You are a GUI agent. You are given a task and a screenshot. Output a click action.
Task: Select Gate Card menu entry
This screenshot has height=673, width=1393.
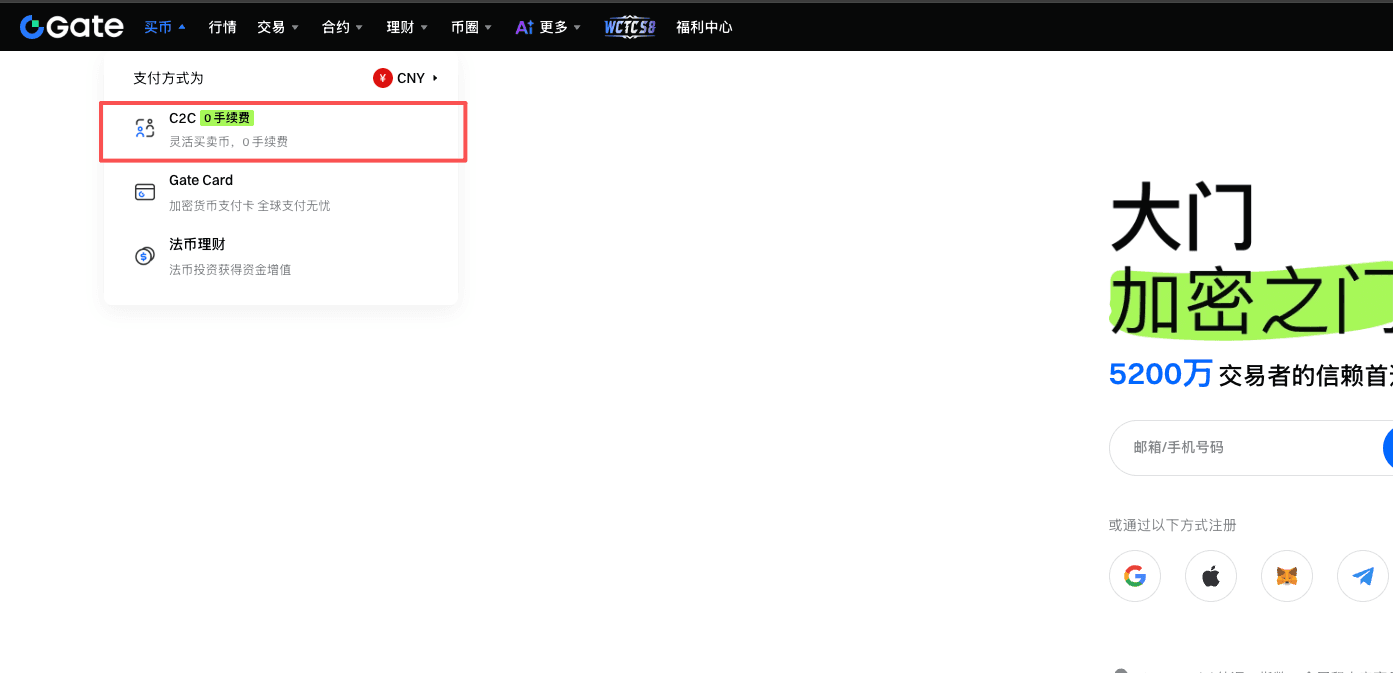tap(281, 192)
